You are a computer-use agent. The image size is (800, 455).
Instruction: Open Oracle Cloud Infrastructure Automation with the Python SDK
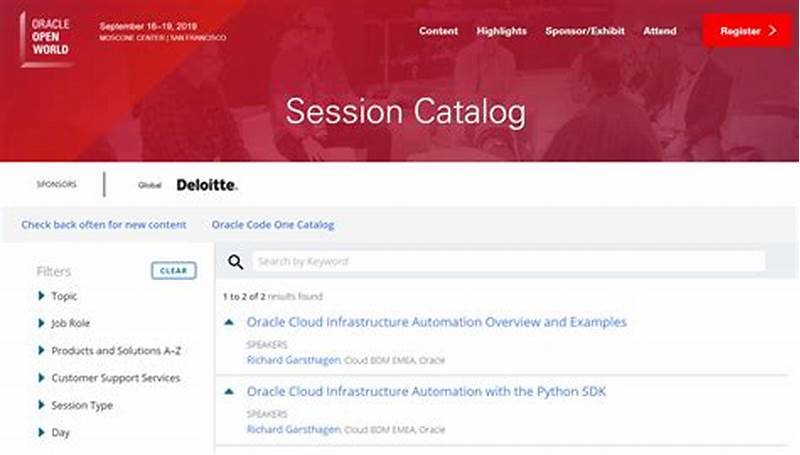[427, 391]
